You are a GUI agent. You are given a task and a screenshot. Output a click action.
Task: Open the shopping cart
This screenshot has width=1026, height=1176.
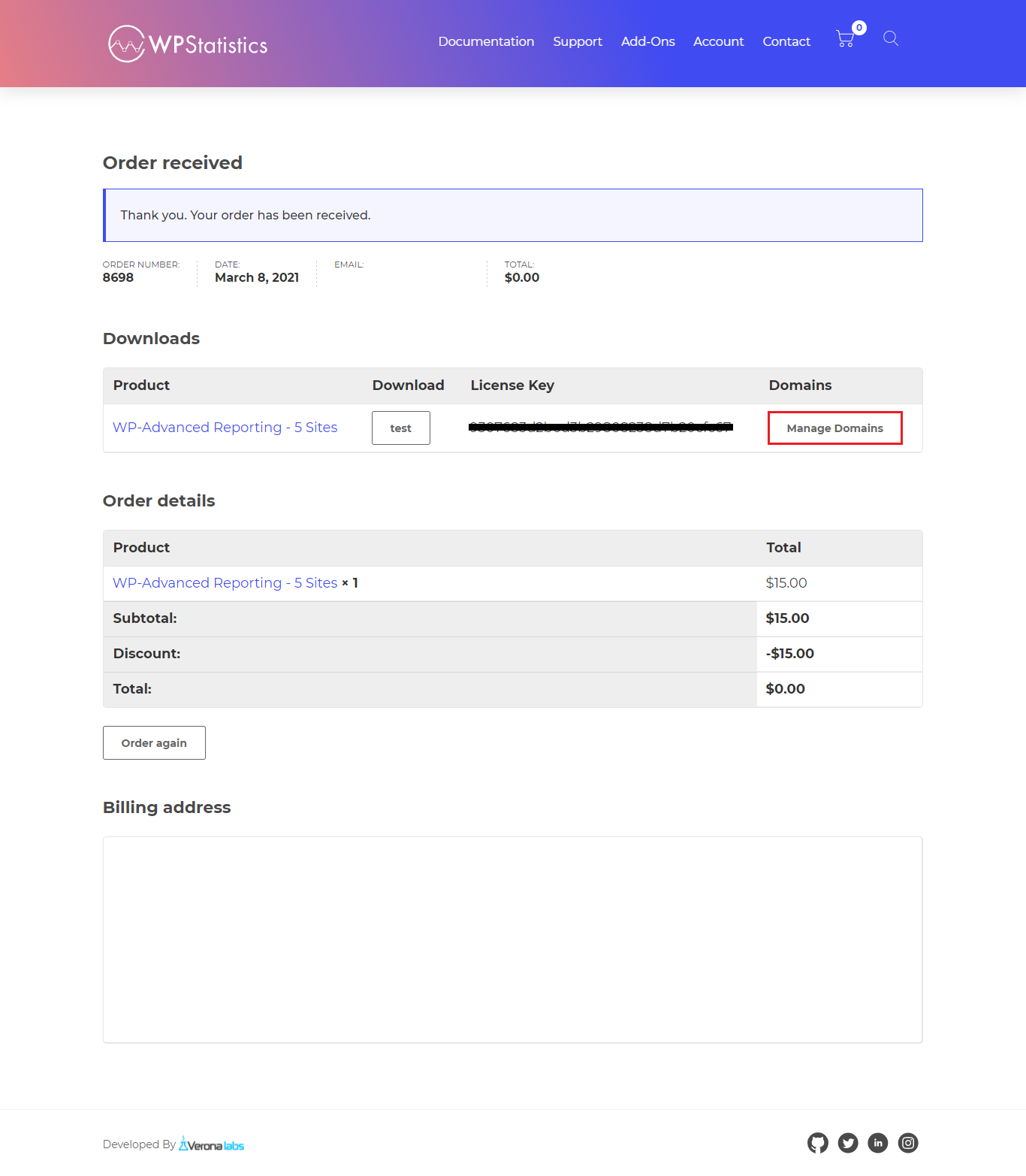[844, 39]
